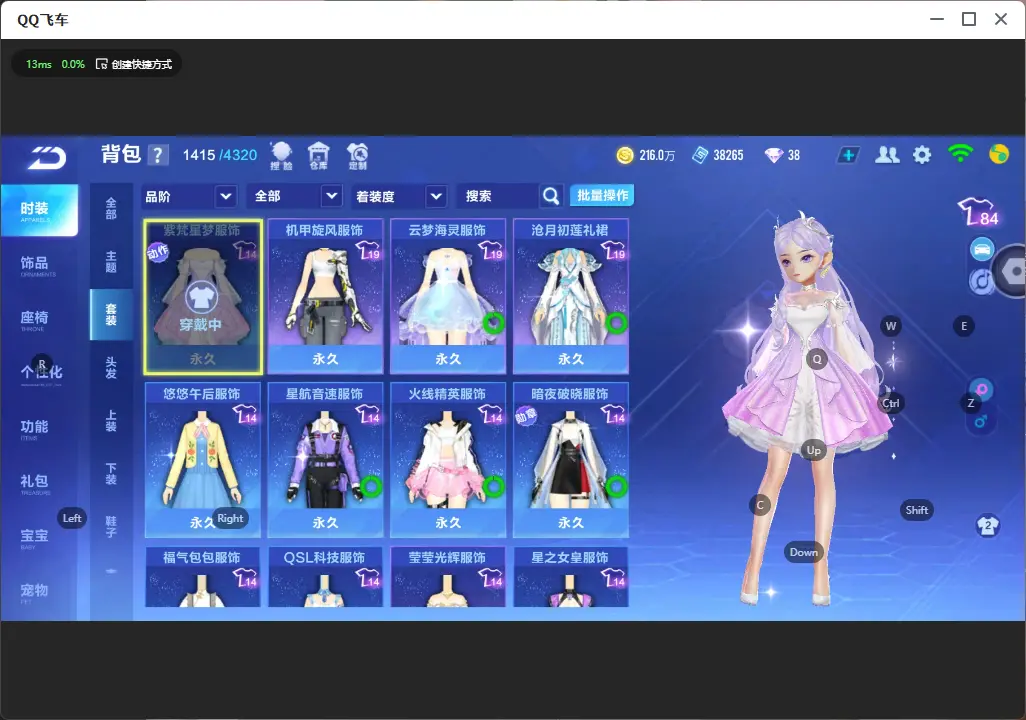Select the 莹莹光辉服饰 outfit card
The image size is (1026, 720).
tap(448, 577)
